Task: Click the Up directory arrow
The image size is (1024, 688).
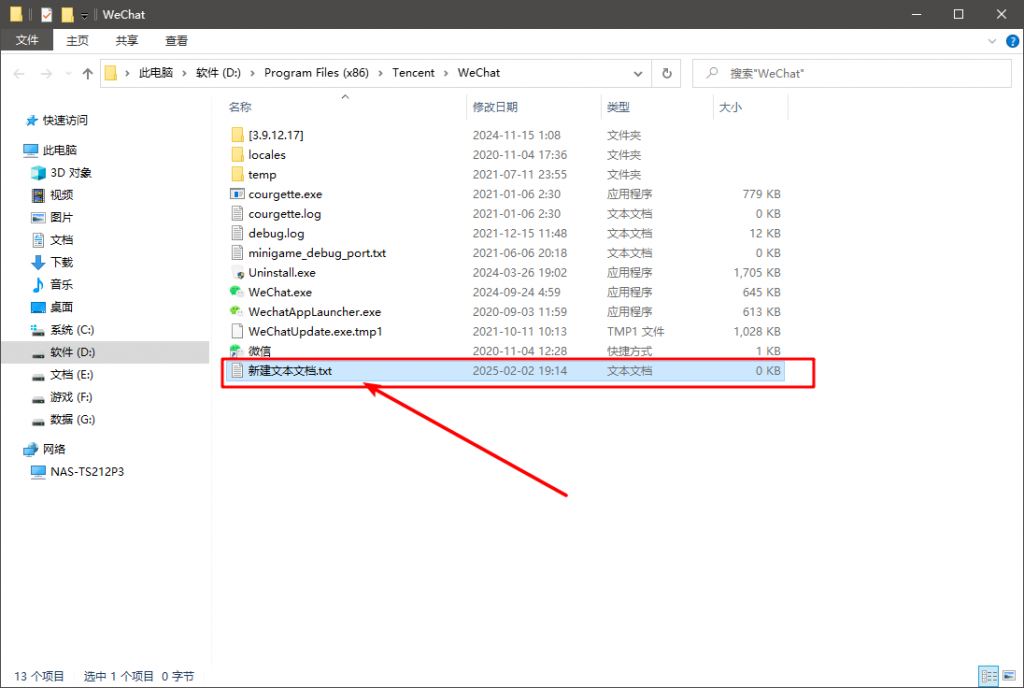Action: (88, 74)
